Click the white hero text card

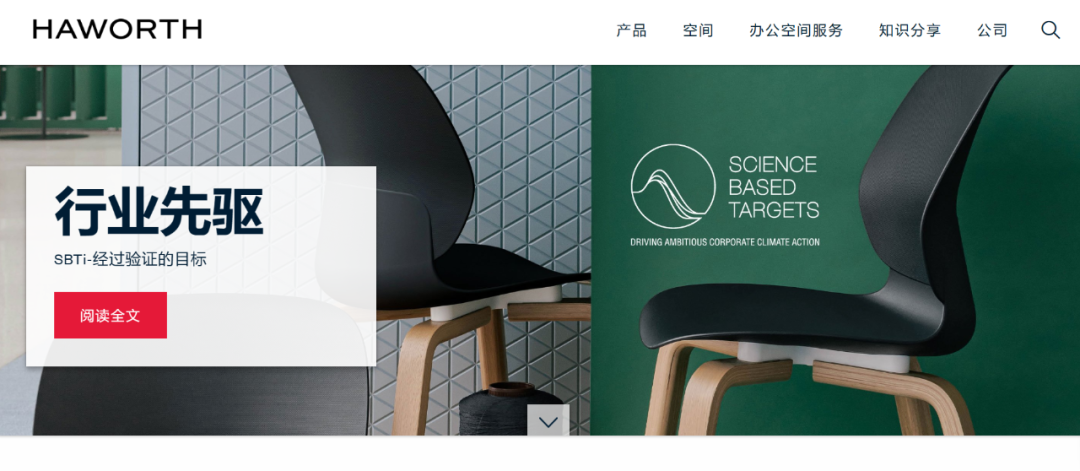(201, 266)
